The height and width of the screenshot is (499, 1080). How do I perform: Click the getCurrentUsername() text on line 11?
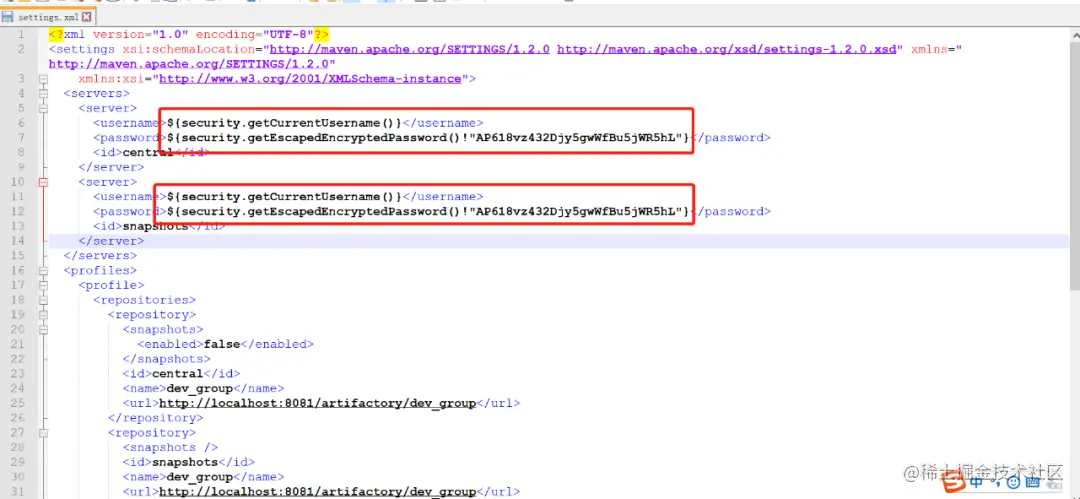pos(284,196)
